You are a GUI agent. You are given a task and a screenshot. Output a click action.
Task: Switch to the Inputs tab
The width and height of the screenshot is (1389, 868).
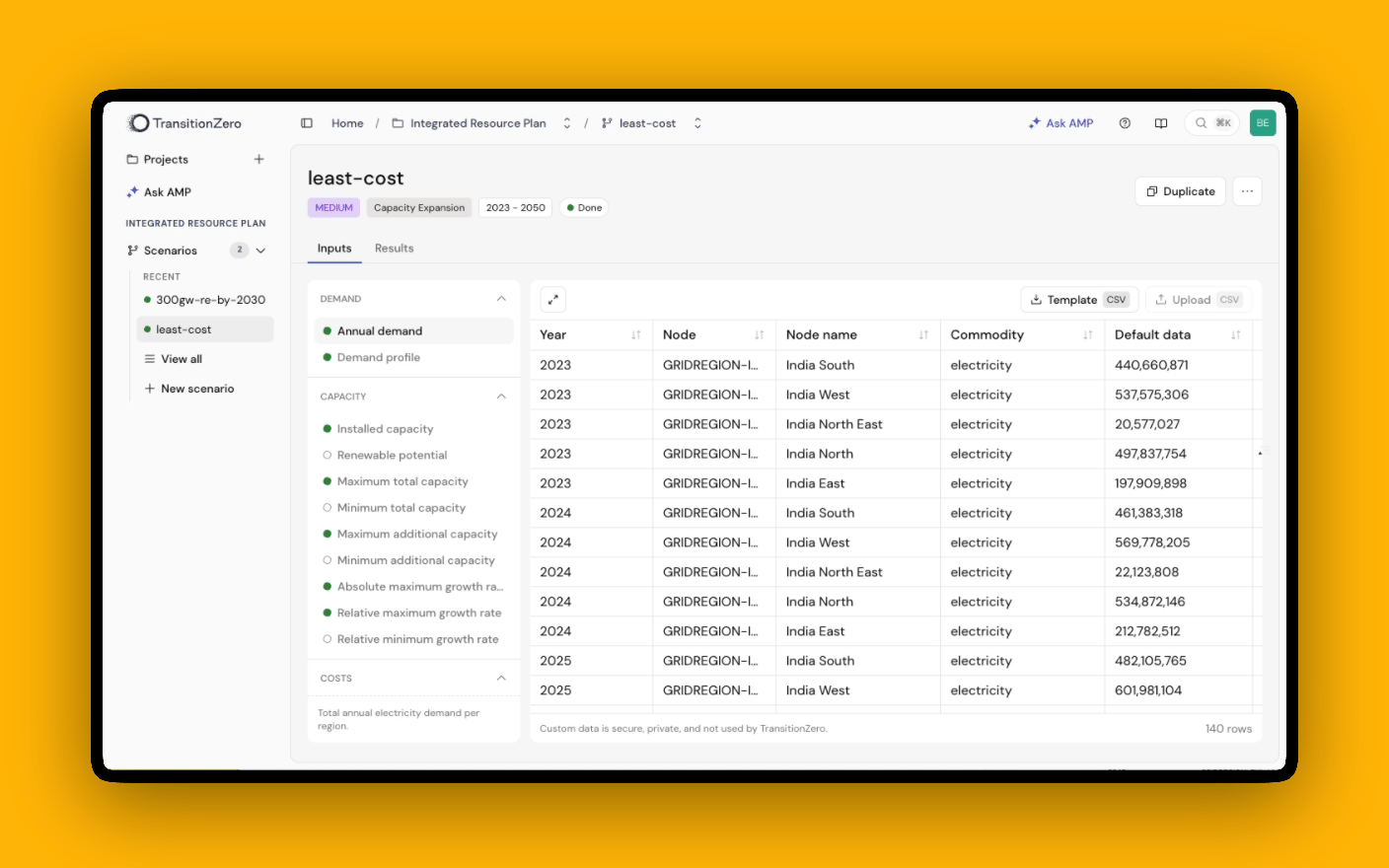[x=334, y=249]
